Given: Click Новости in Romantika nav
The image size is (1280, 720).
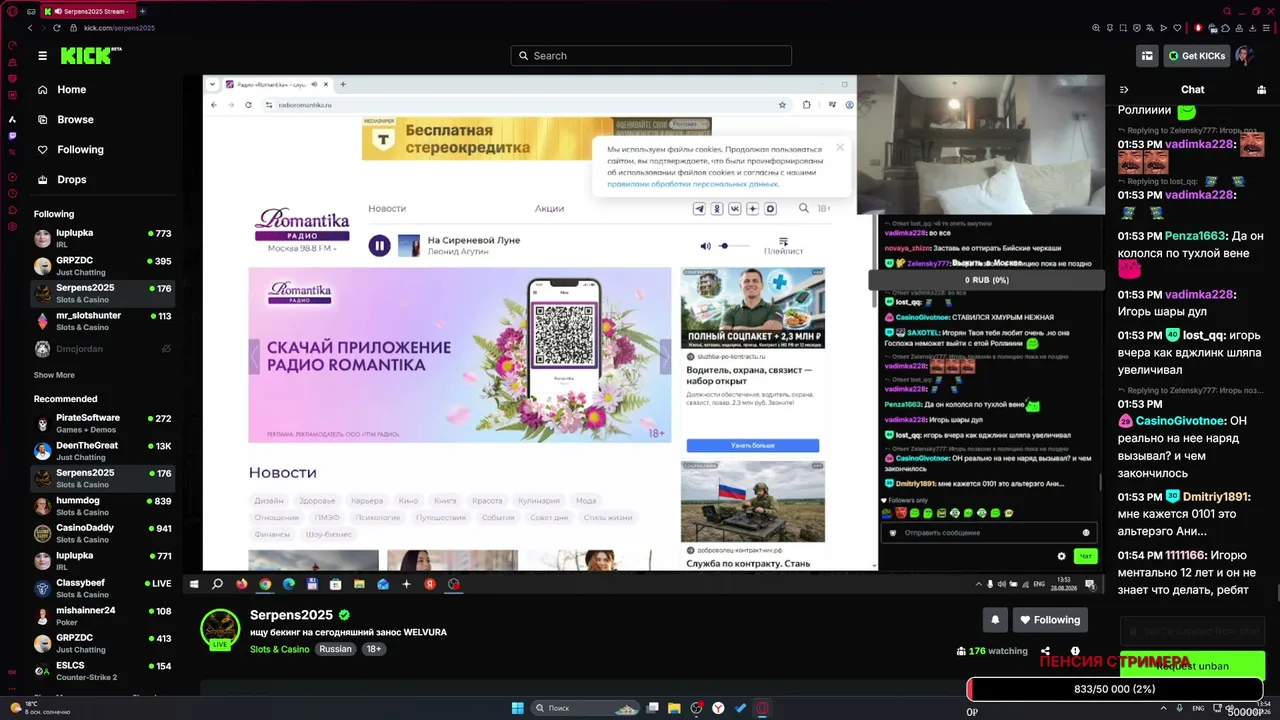Looking at the screenshot, I should click(x=387, y=208).
